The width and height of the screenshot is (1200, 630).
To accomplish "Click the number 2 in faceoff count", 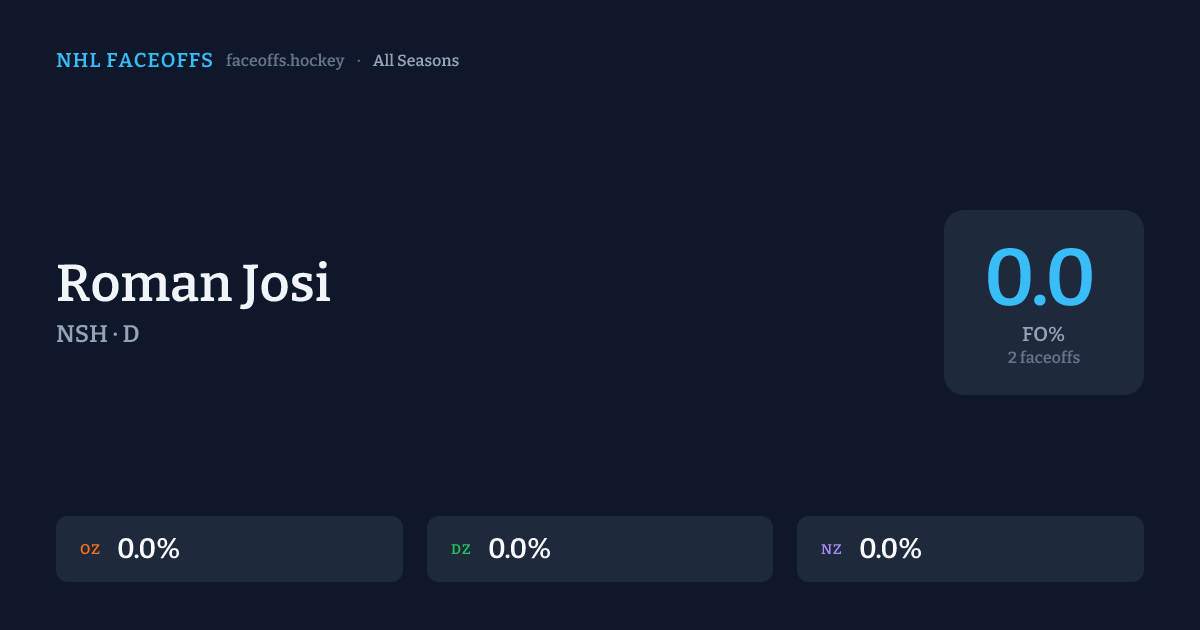I will click(1012, 357).
